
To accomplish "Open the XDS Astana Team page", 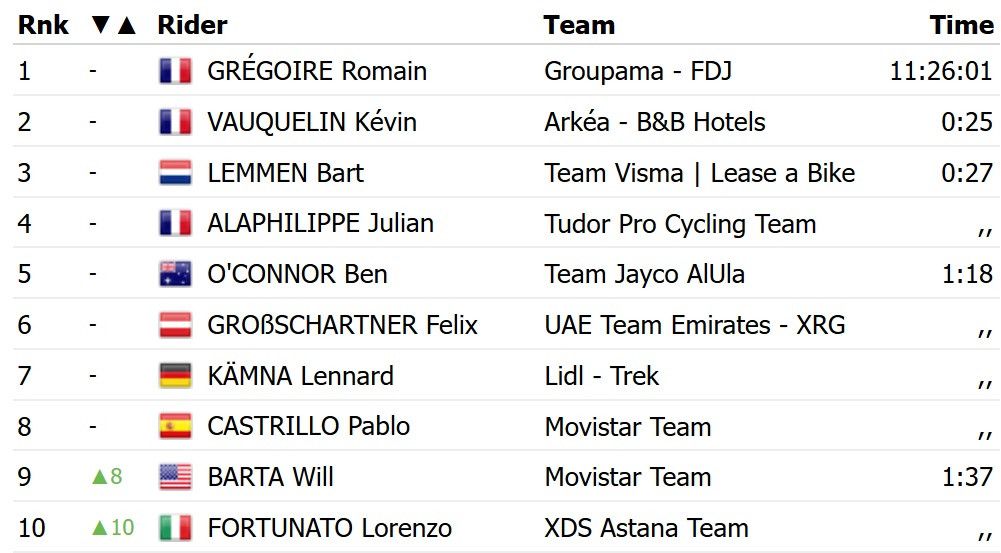I will coord(646,528).
